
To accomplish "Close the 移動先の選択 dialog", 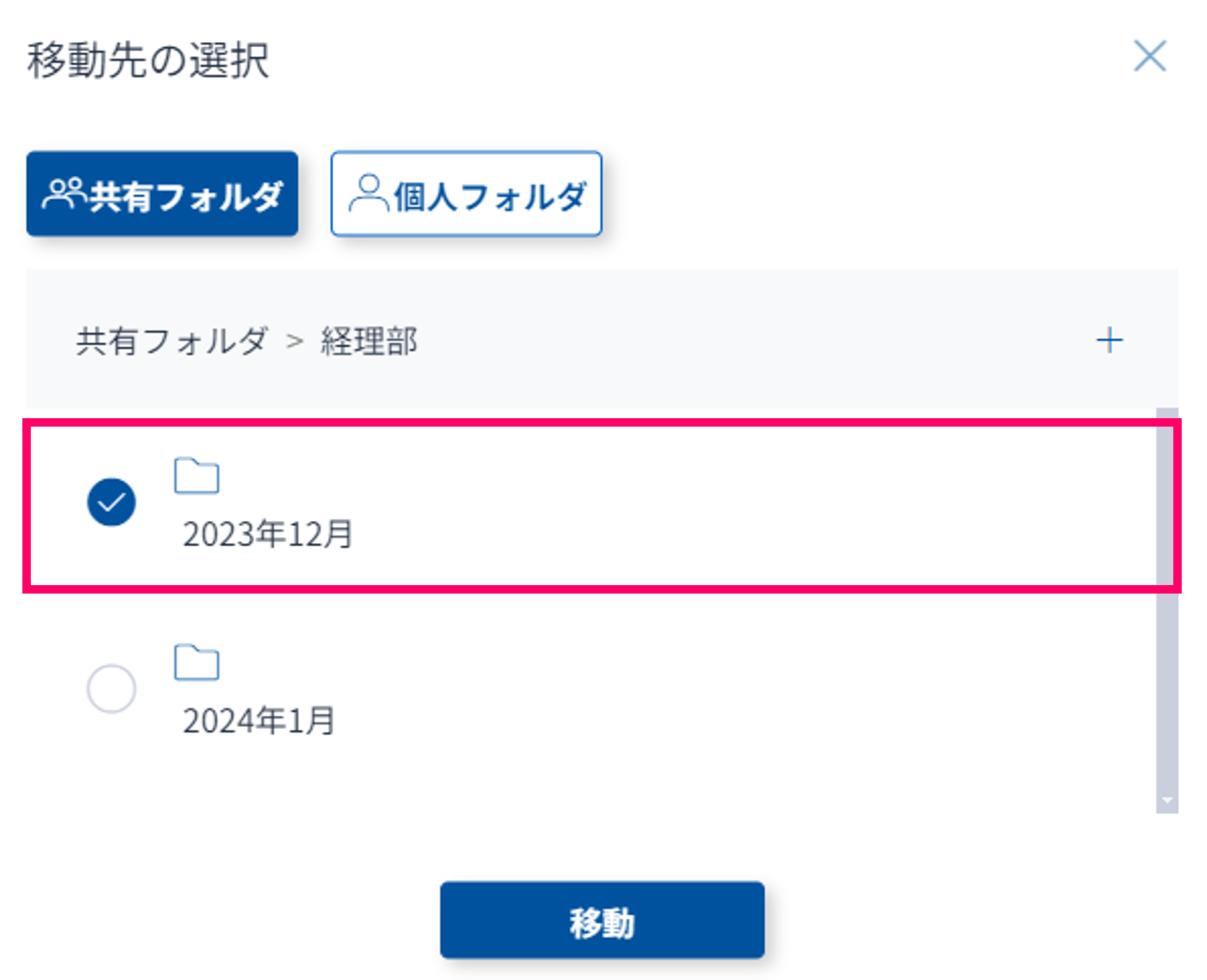I will click(1149, 57).
